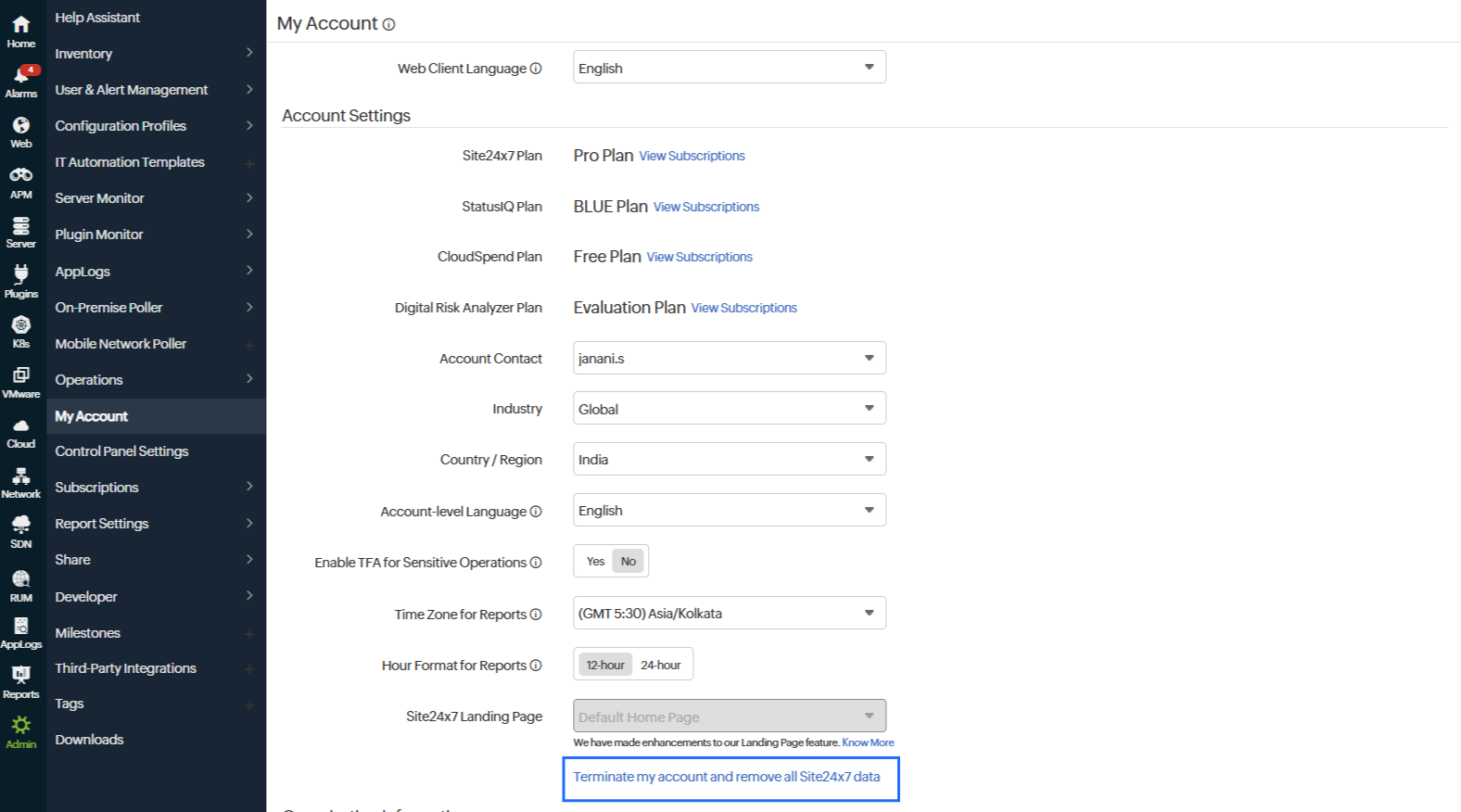Open the Admin gear icon
Viewport: 1461px width, 812px height.
click(x=21, y=731)
